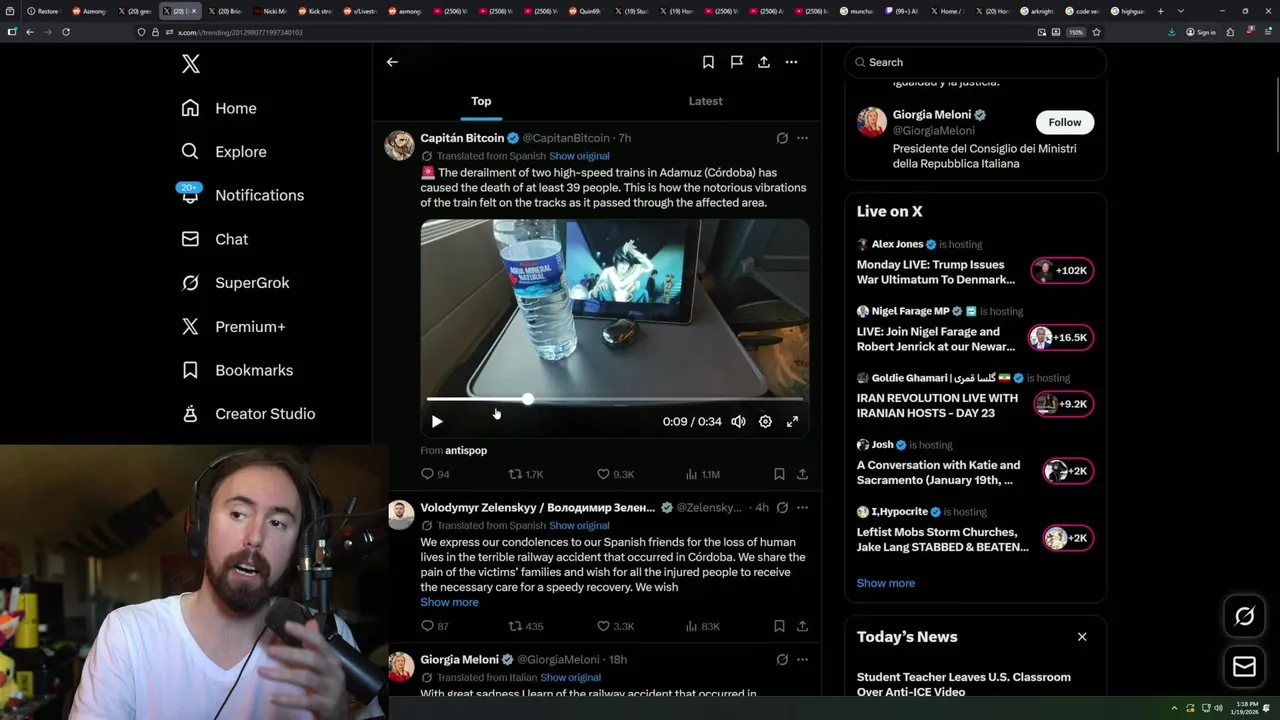Go back with the timeline arrow
1280x720 pixels.
(x=392, y=62)
